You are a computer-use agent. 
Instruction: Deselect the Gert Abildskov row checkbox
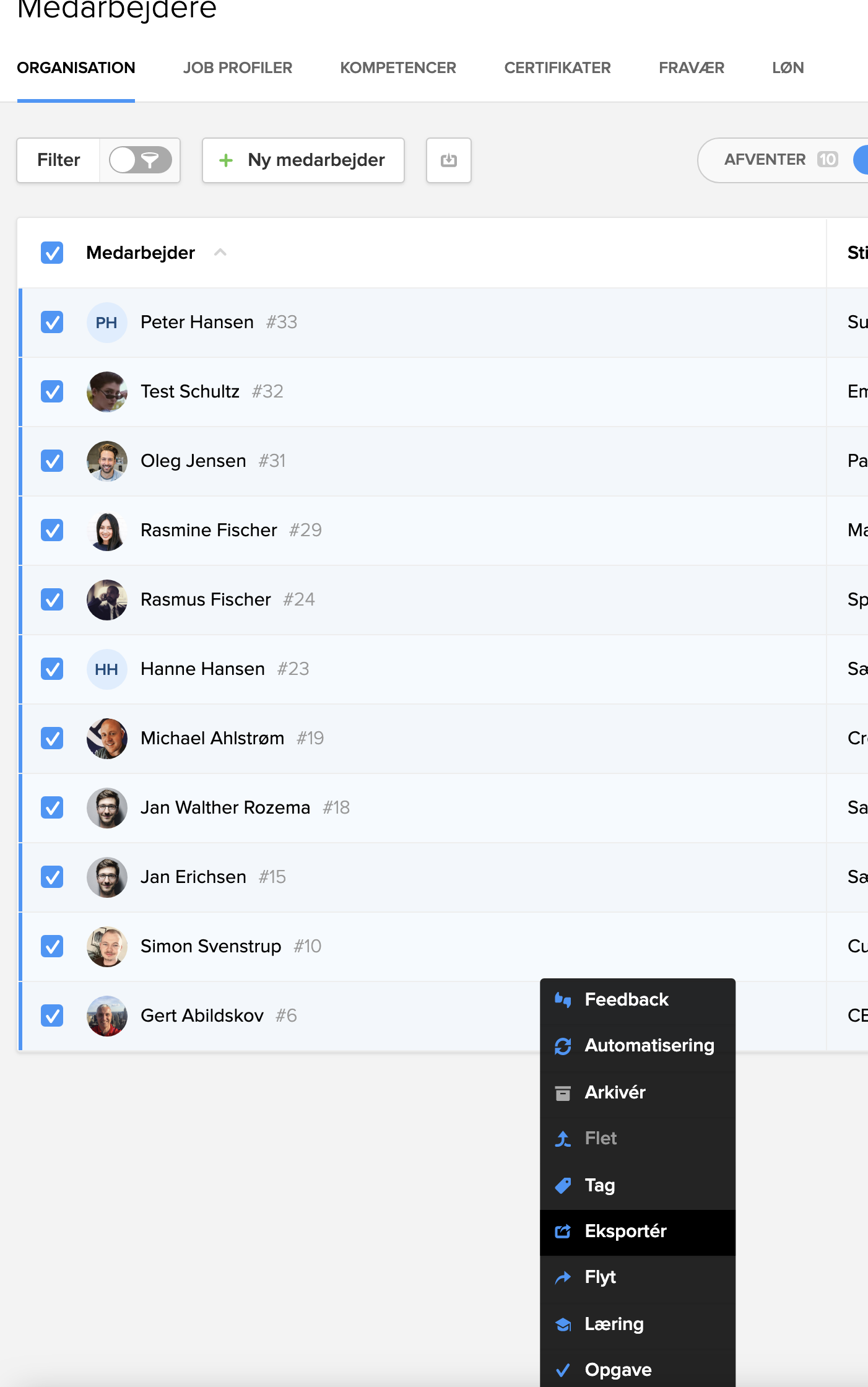coord(52,1015)
